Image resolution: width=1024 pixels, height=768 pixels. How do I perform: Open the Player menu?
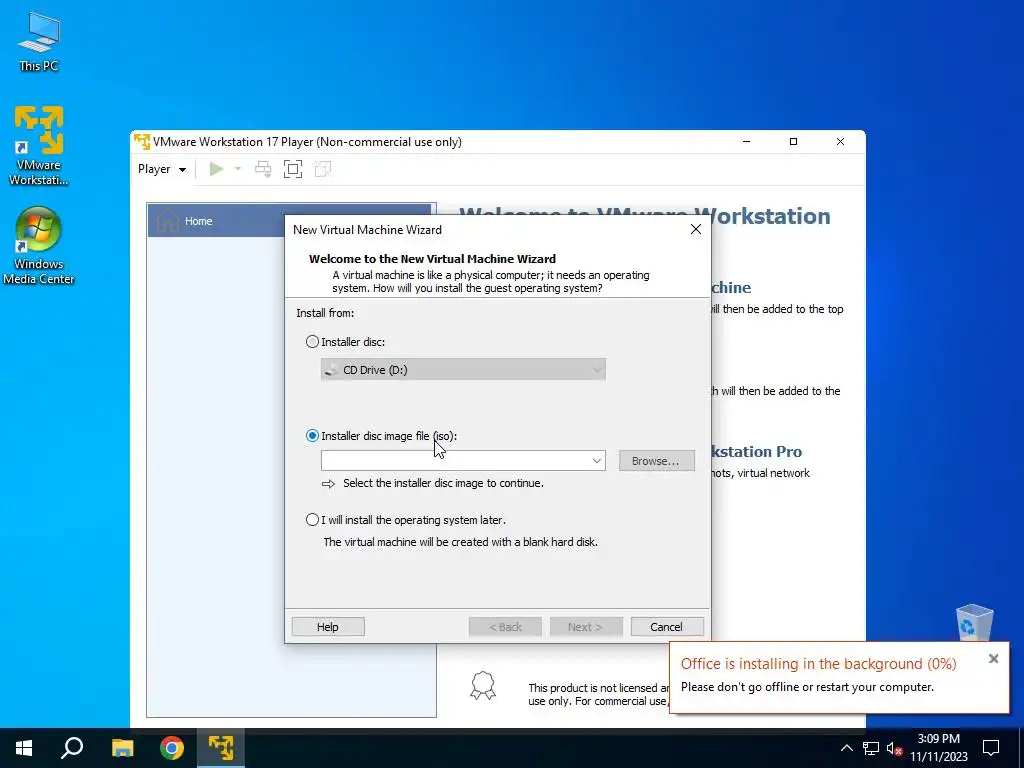(161, 169)
